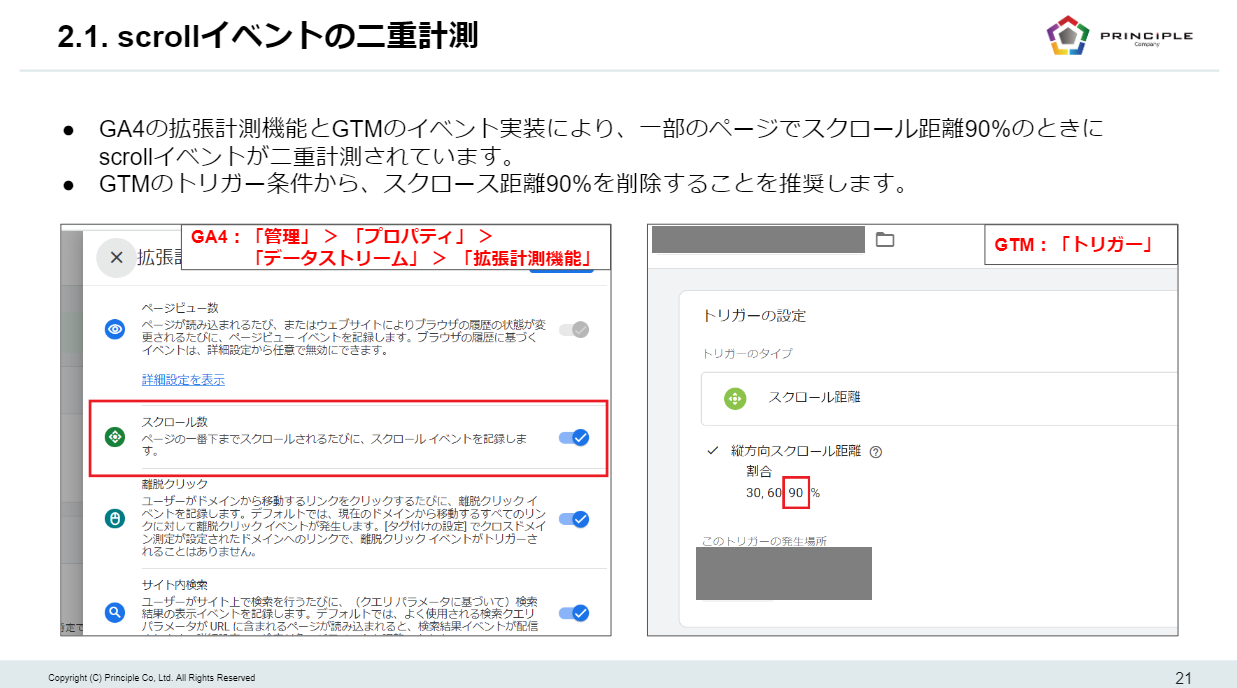Toggle the grayed-out ページビュー数 switch
The image size is (1237, 688).
(x=573, y=329)
